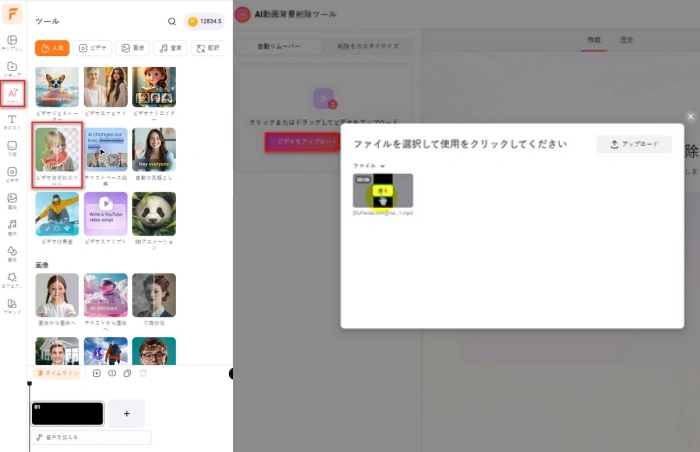Open the Media sidebar icon

point(12,69)
